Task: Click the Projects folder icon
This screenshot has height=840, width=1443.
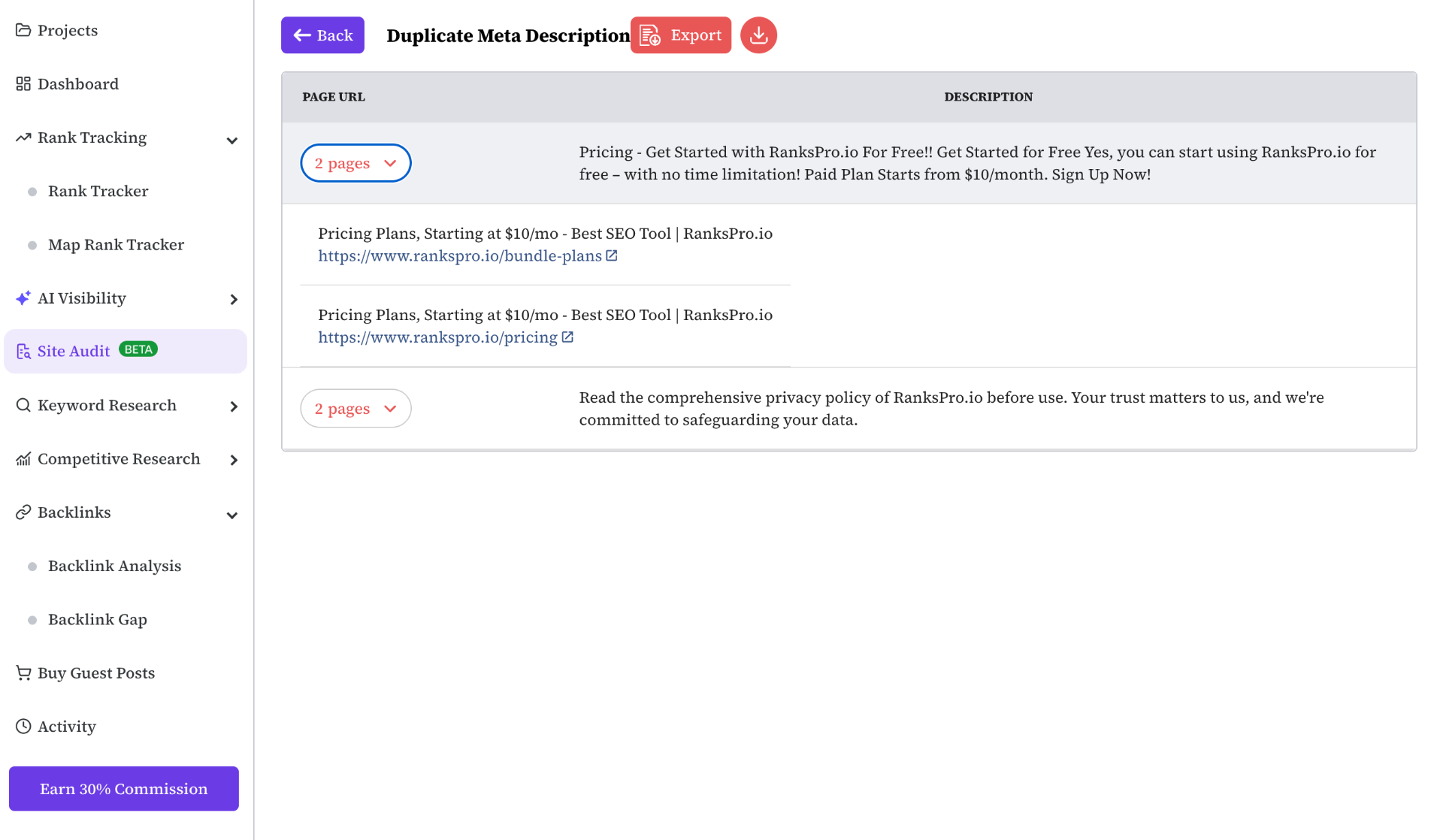Action: tap(23, 30)
